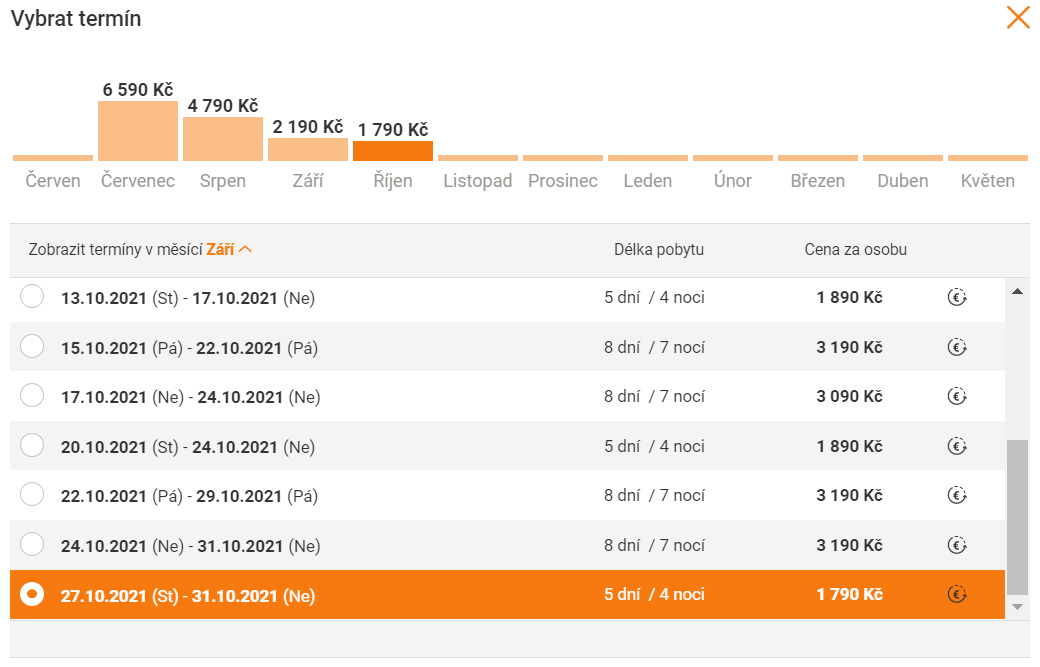This screenshot has height=667, width=1040.
Task: Select term 22.10.2021 - 29.10.2021 radio
Action: pyautogui.click(x=32, y=495)
